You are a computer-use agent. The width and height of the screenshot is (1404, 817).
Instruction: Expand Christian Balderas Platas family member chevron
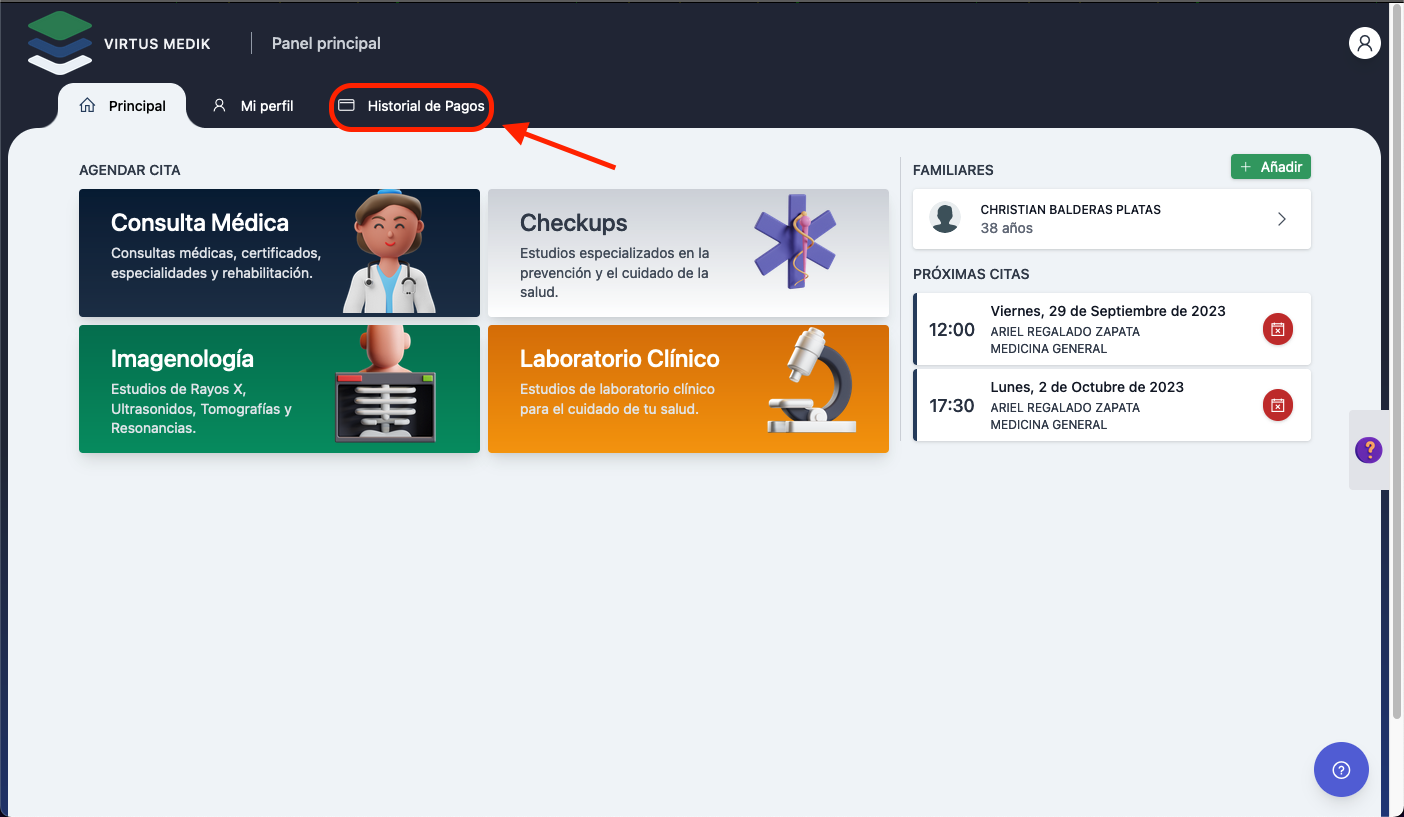(1281, 219)
